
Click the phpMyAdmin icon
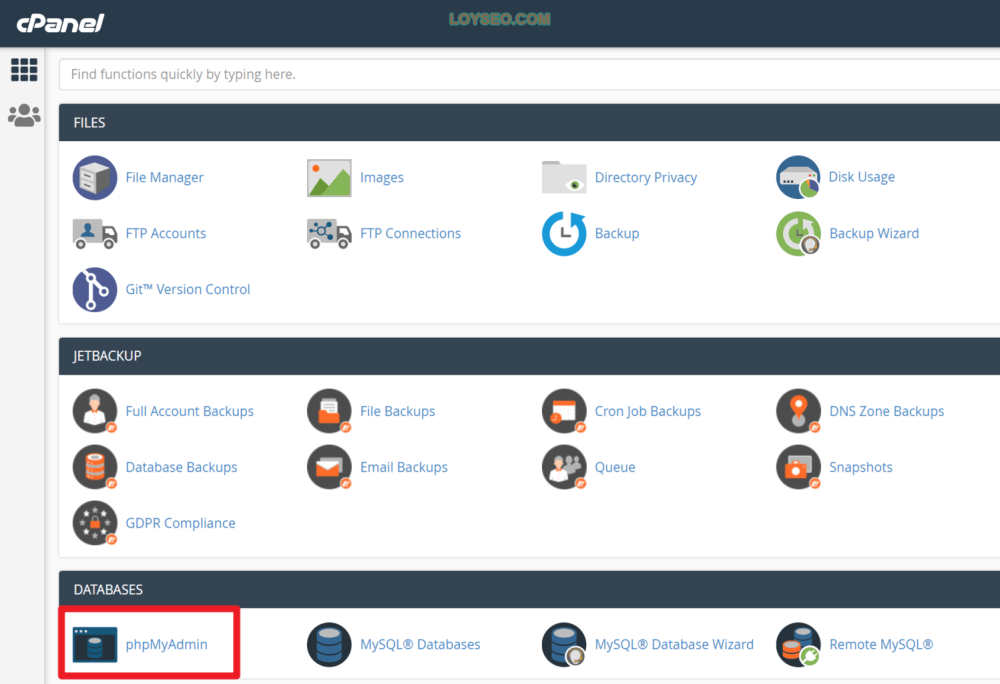point(94,644)
